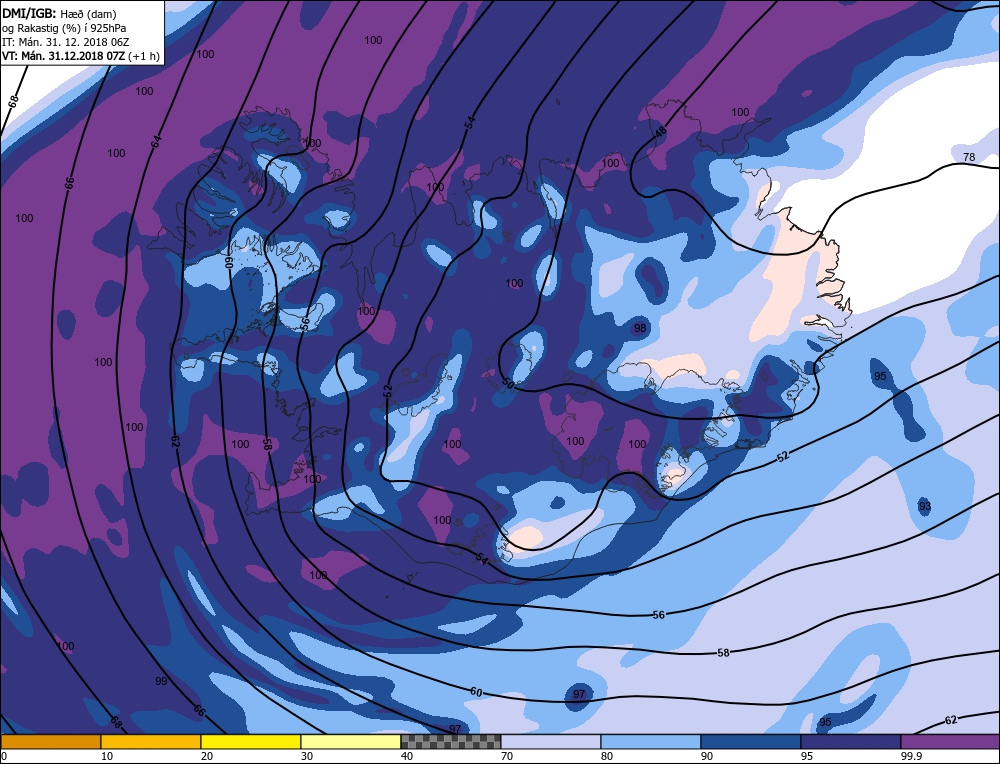Click the '99.9' legend scale value
The width and height of the screenshot is (1000, 764).
pos(910,756)
